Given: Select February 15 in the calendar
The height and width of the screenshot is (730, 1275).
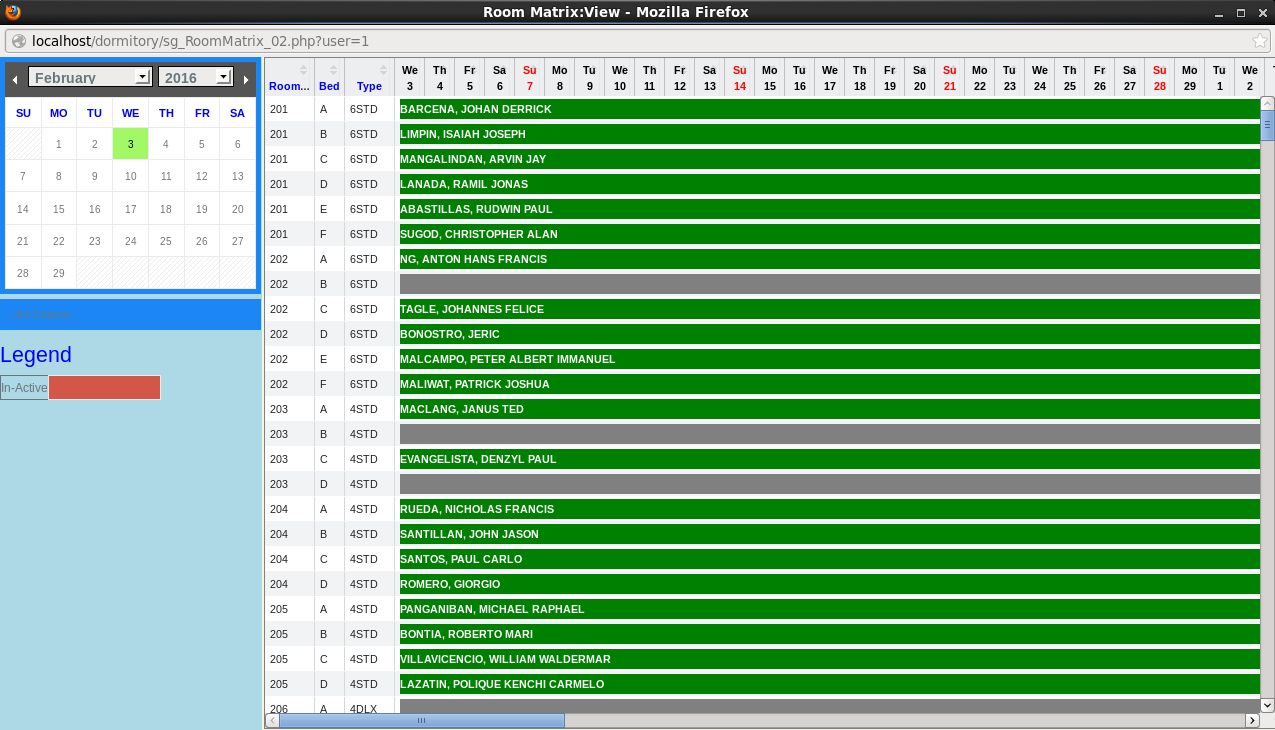Looking at the screenshot, I should [59, 209].
